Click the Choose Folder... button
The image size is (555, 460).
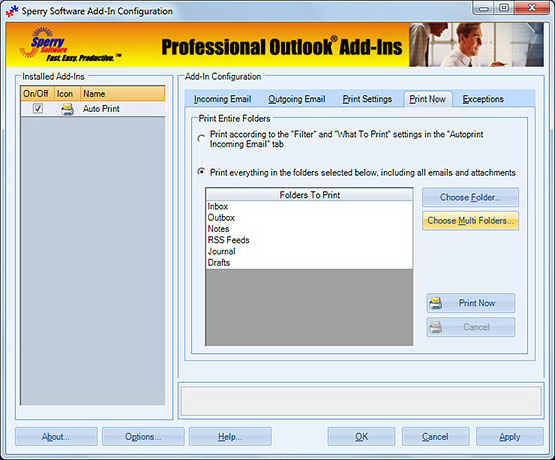point(470,197)
